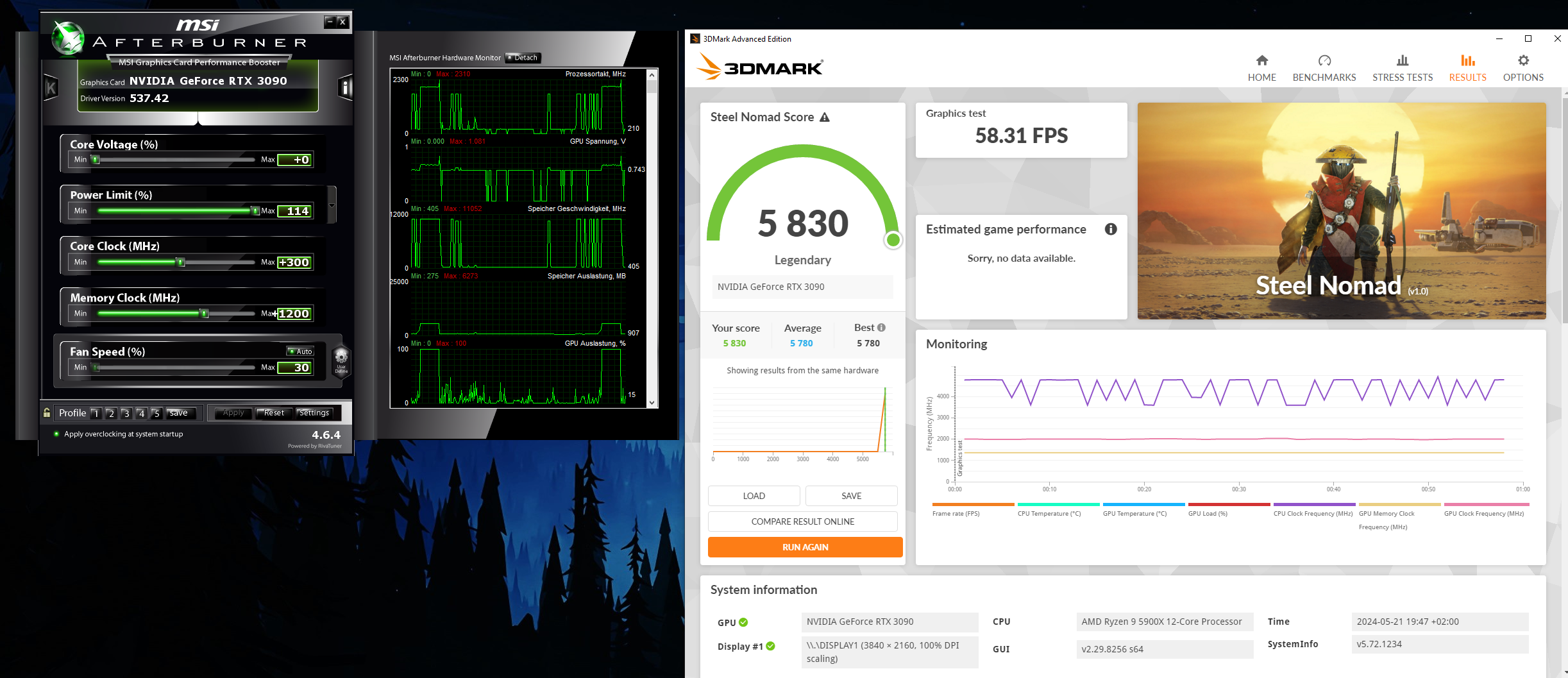1568x678 pixels.
Task: Select Afterburner profile slot 1
Action: 96,413
